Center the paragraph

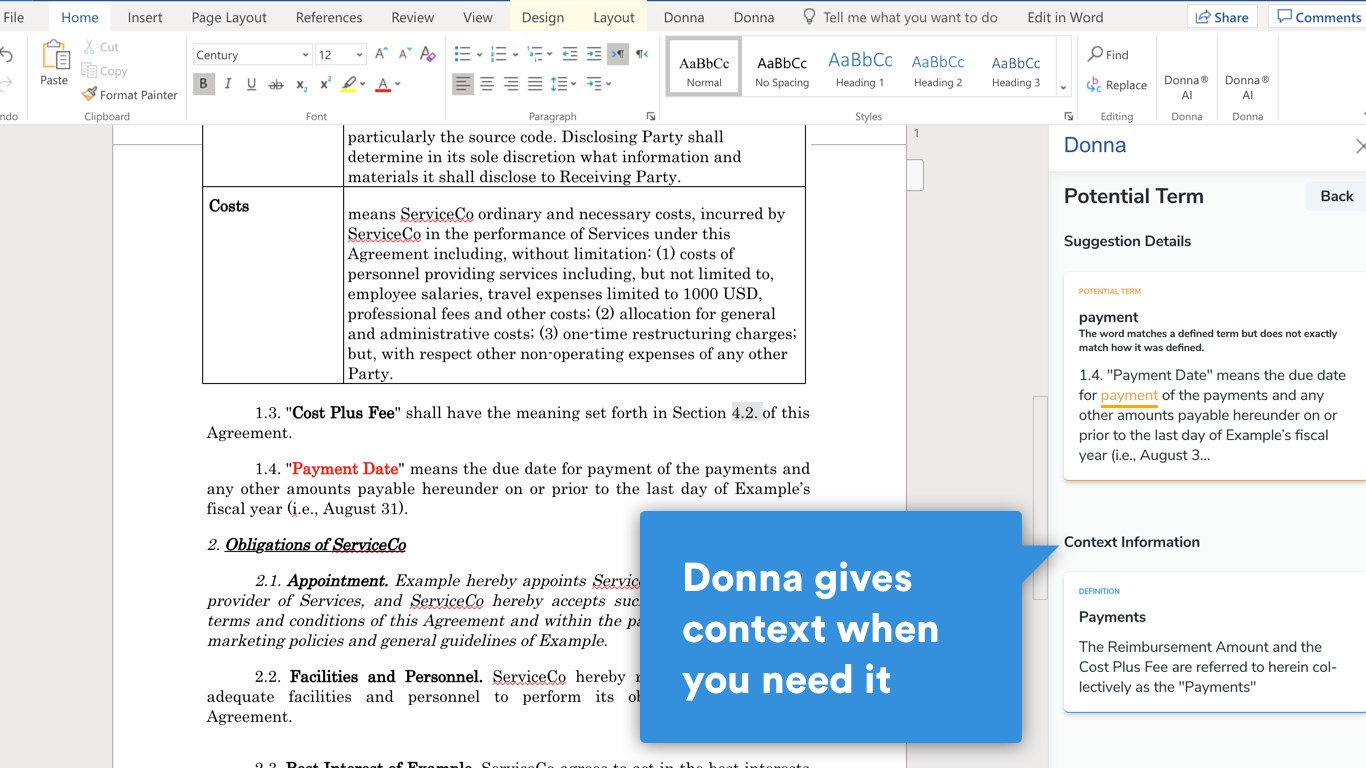[x=487, y=84]
